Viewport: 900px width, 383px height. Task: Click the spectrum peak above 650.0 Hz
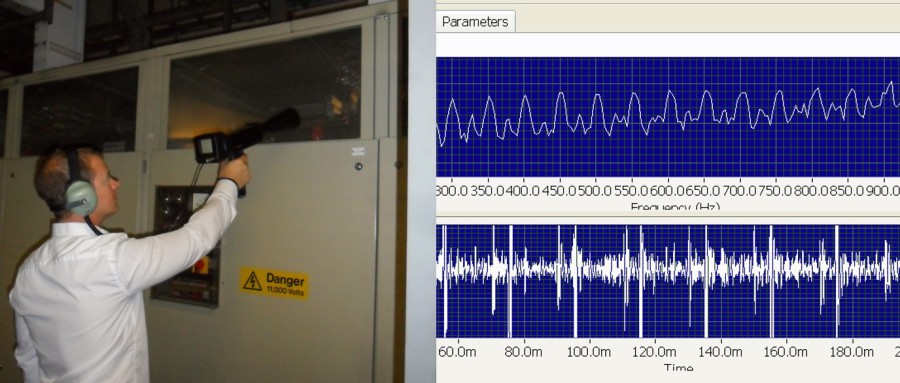pyautogui.click(x=705, y=93)
